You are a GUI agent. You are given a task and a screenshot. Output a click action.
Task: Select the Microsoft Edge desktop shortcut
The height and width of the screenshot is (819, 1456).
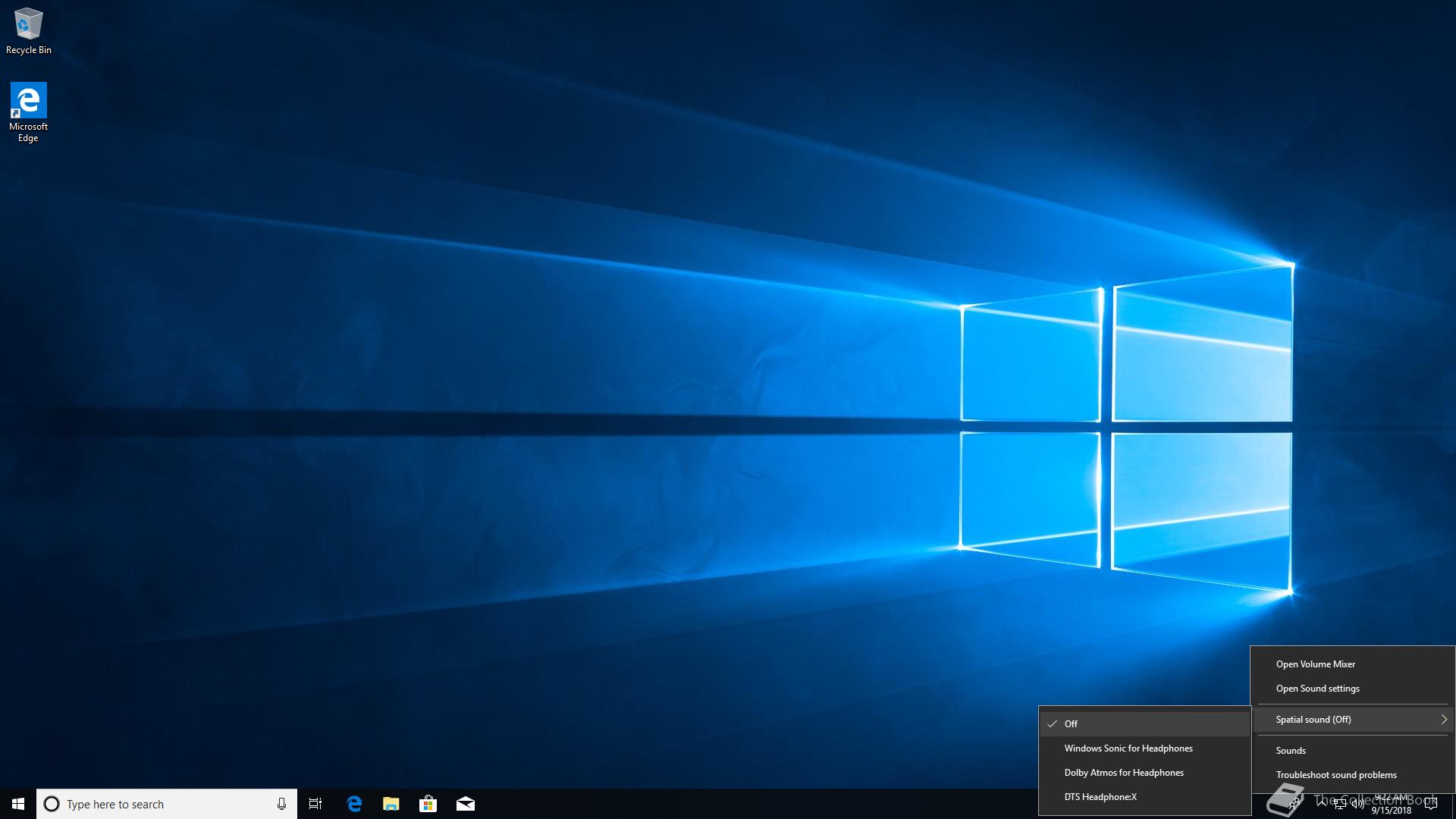click(x=29, y=112)
